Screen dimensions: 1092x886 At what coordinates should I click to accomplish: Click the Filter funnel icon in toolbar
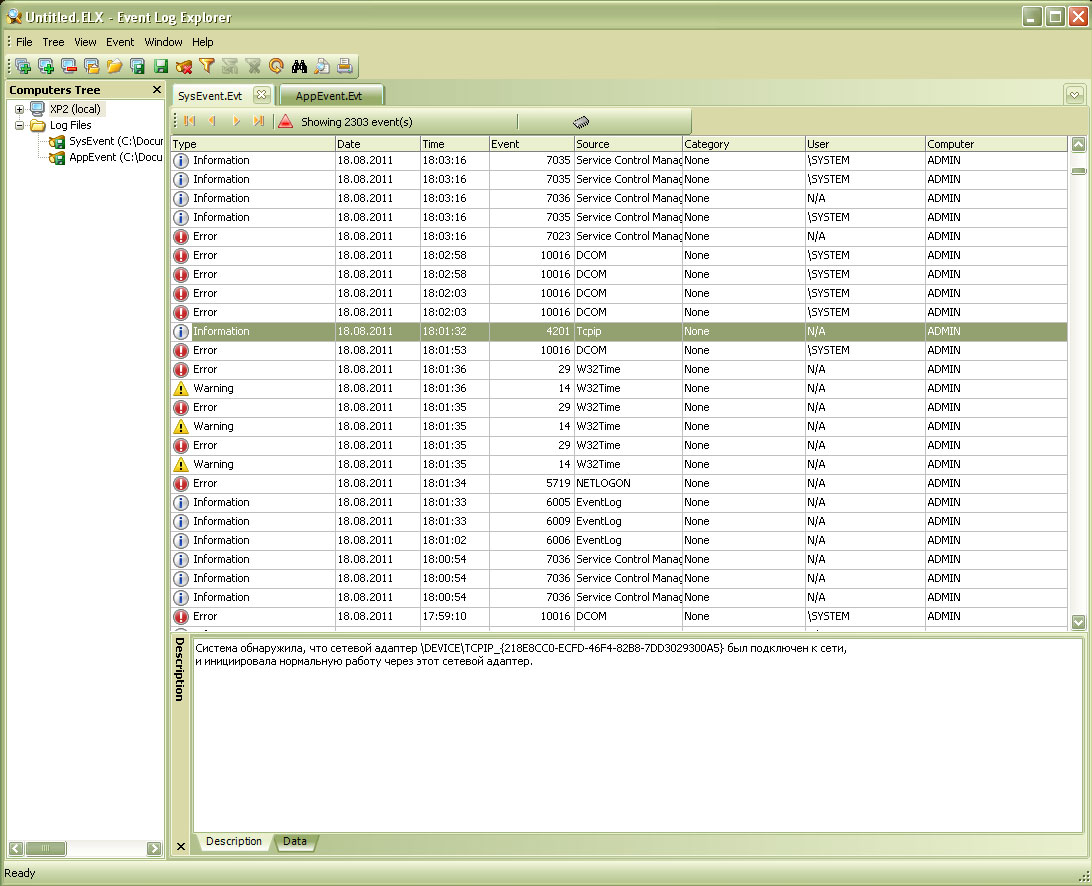click(207, 67)
